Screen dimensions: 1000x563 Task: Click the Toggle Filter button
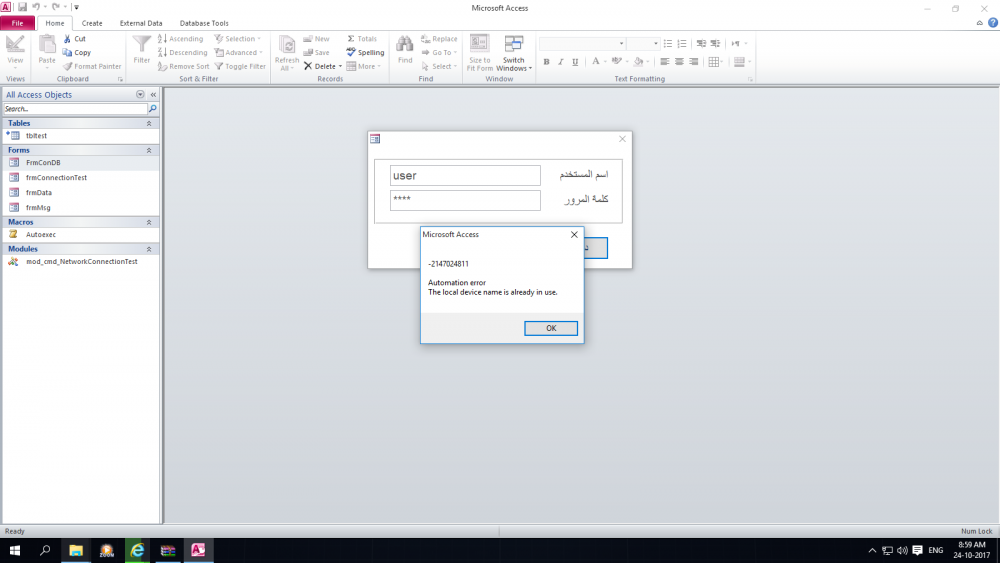pos(240,66)
